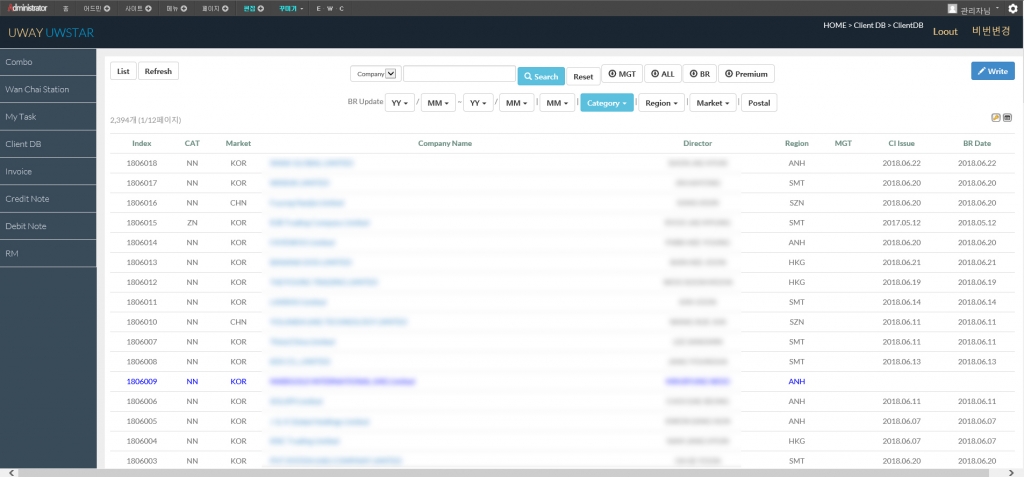Click the plus icon next to 사이트
Screen dimensions: 1024x477
click(x=148, y=8)
